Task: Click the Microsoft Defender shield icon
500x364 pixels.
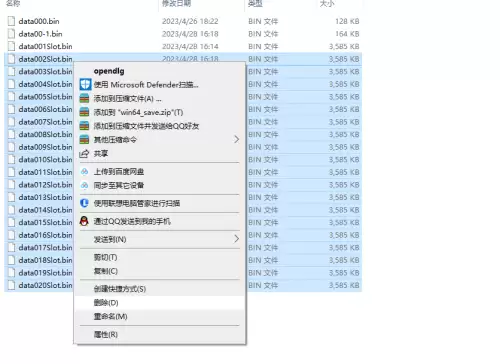Action: tap(85, 85)
